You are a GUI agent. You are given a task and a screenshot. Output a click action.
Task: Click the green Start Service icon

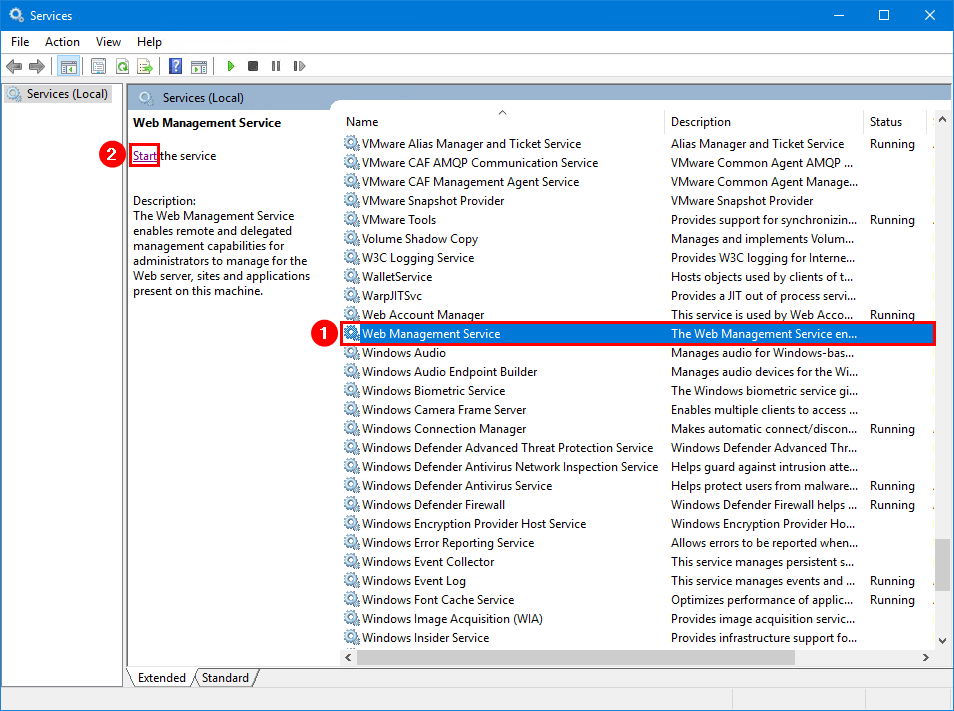point(231,66)
